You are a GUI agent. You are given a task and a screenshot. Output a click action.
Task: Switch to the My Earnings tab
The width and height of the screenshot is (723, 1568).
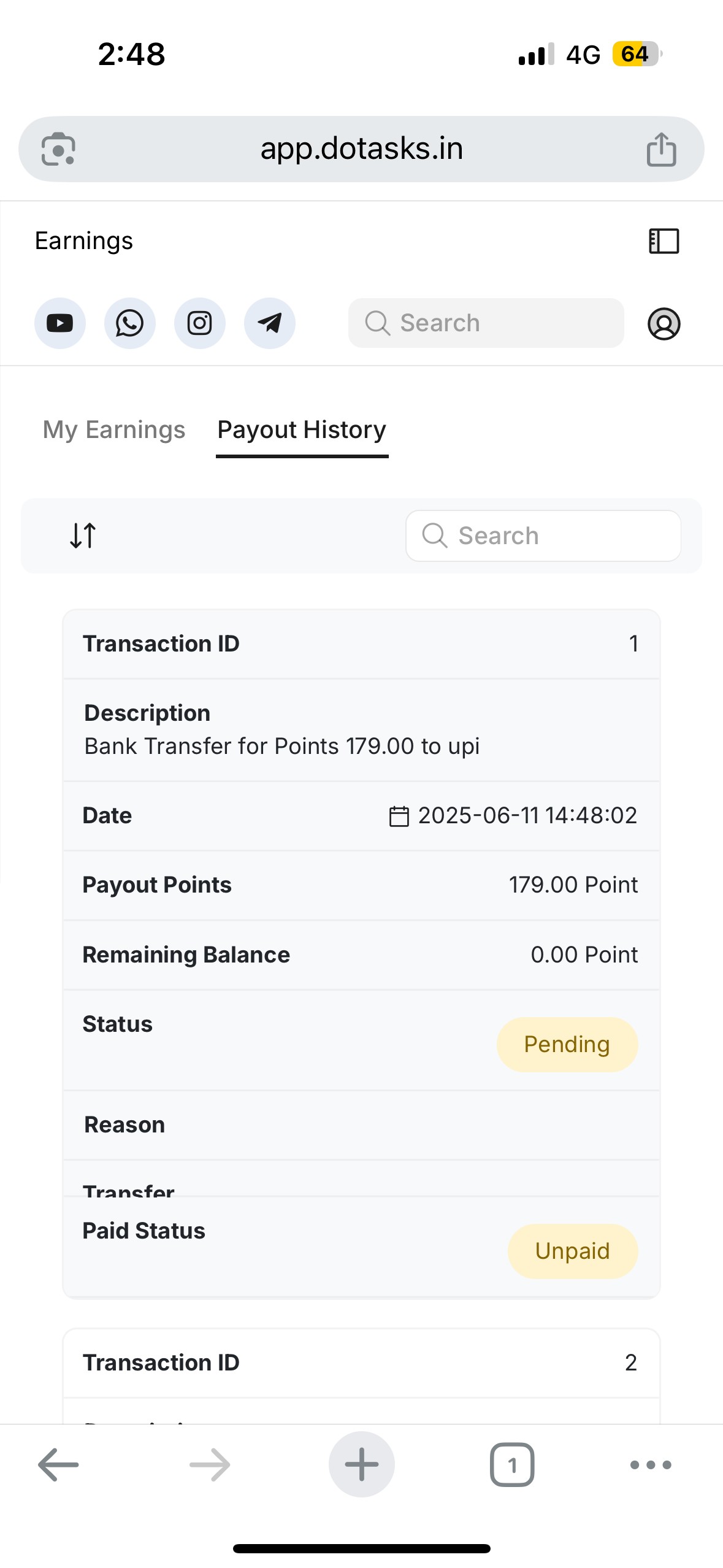(114, 429)
